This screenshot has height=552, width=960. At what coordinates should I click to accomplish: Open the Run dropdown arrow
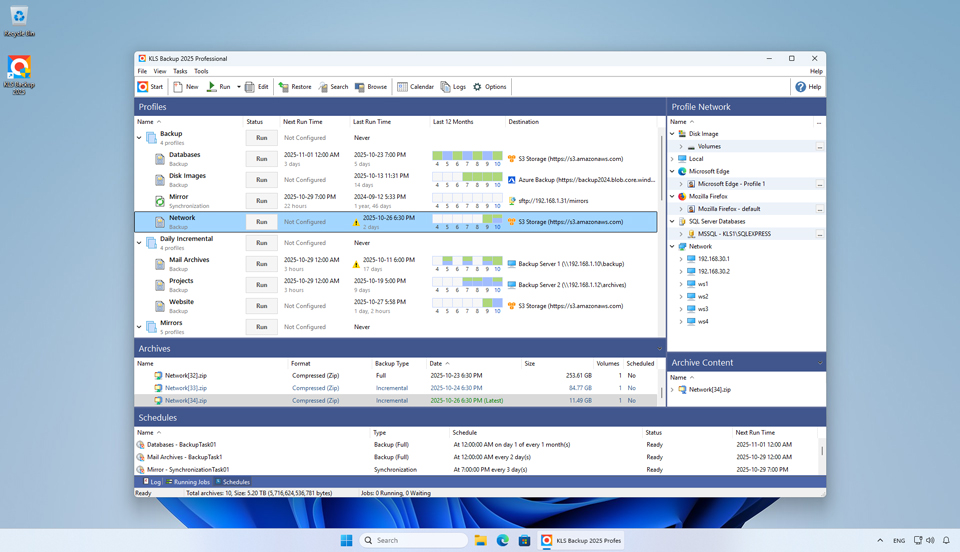pyautogui.click(x=239, y=87)
